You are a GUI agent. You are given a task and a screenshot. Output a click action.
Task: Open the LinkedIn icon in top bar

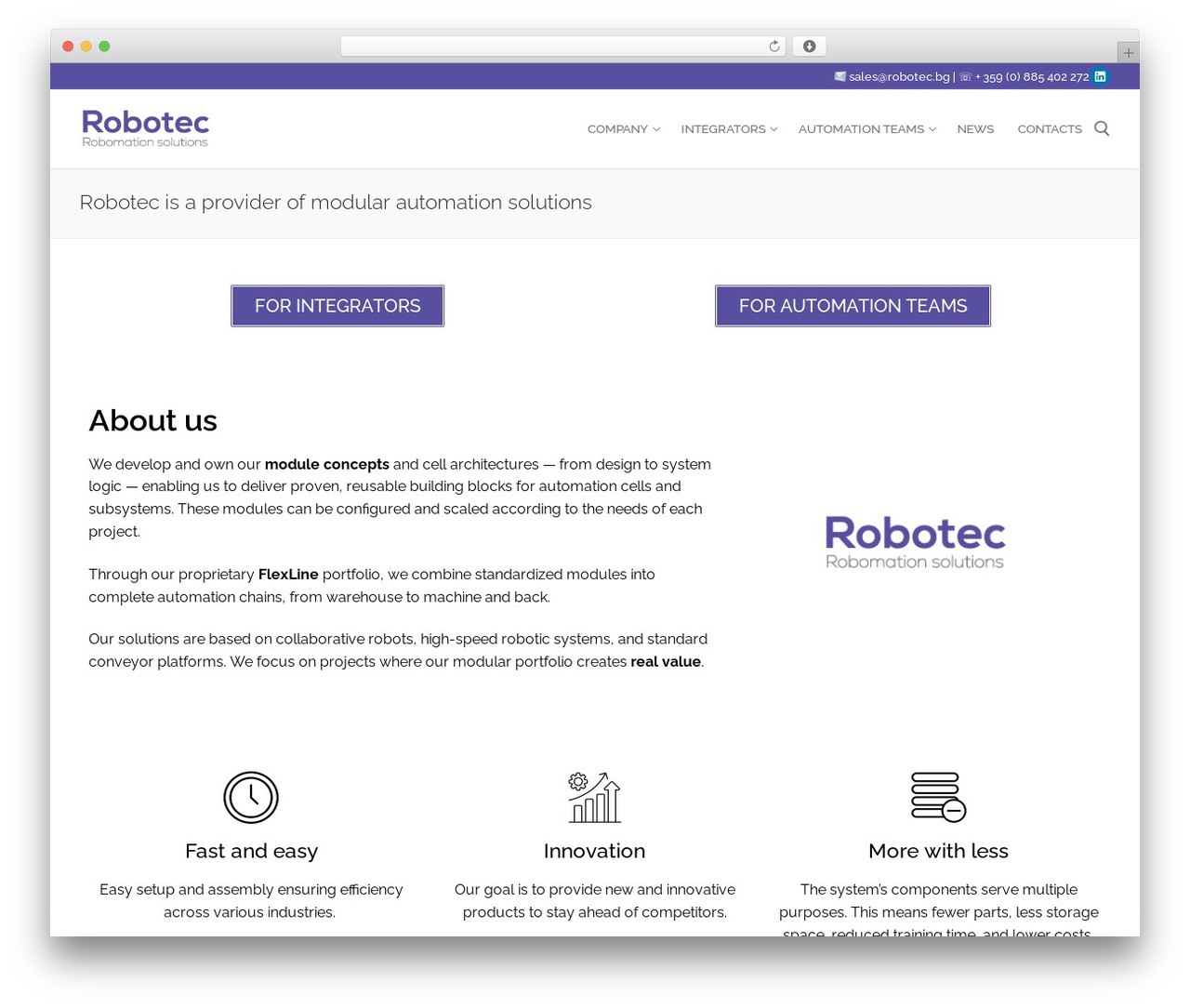pyautogui.click(x=1100, y=76)
